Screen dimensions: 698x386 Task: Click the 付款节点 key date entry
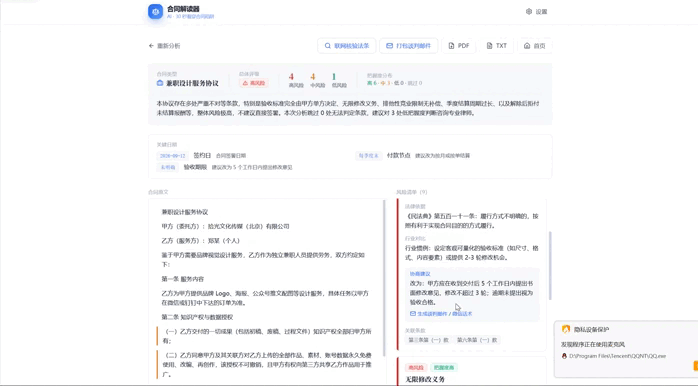pyautogui.click(x=398, y=155)
